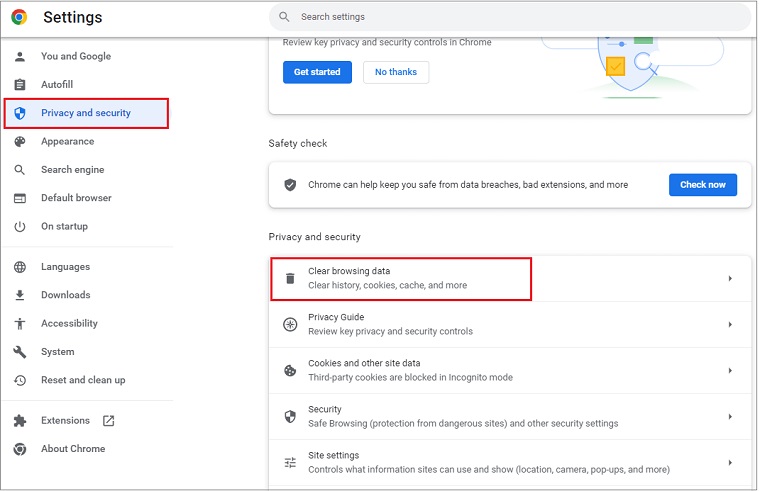
Task: Click the Cookies icon in the list
Action: pos(290,370)
